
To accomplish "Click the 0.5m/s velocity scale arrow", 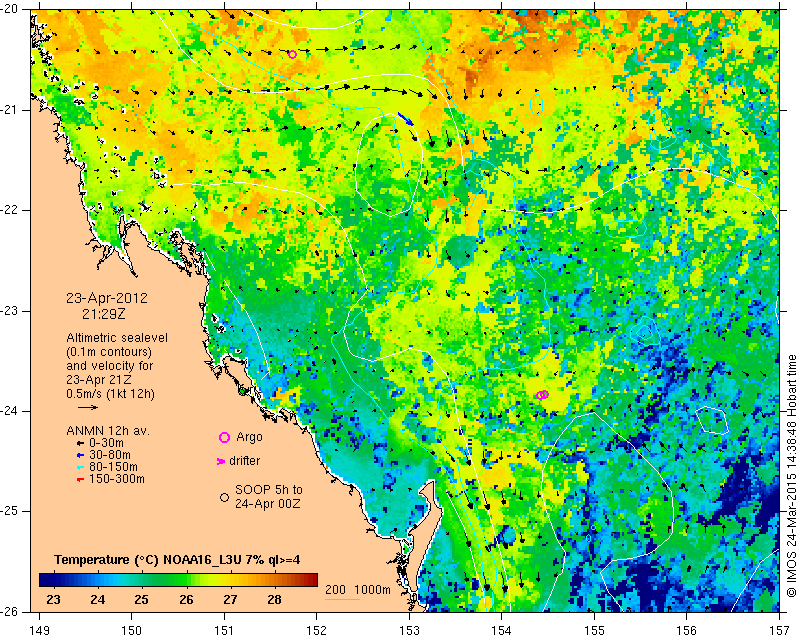I will point(88,407).
